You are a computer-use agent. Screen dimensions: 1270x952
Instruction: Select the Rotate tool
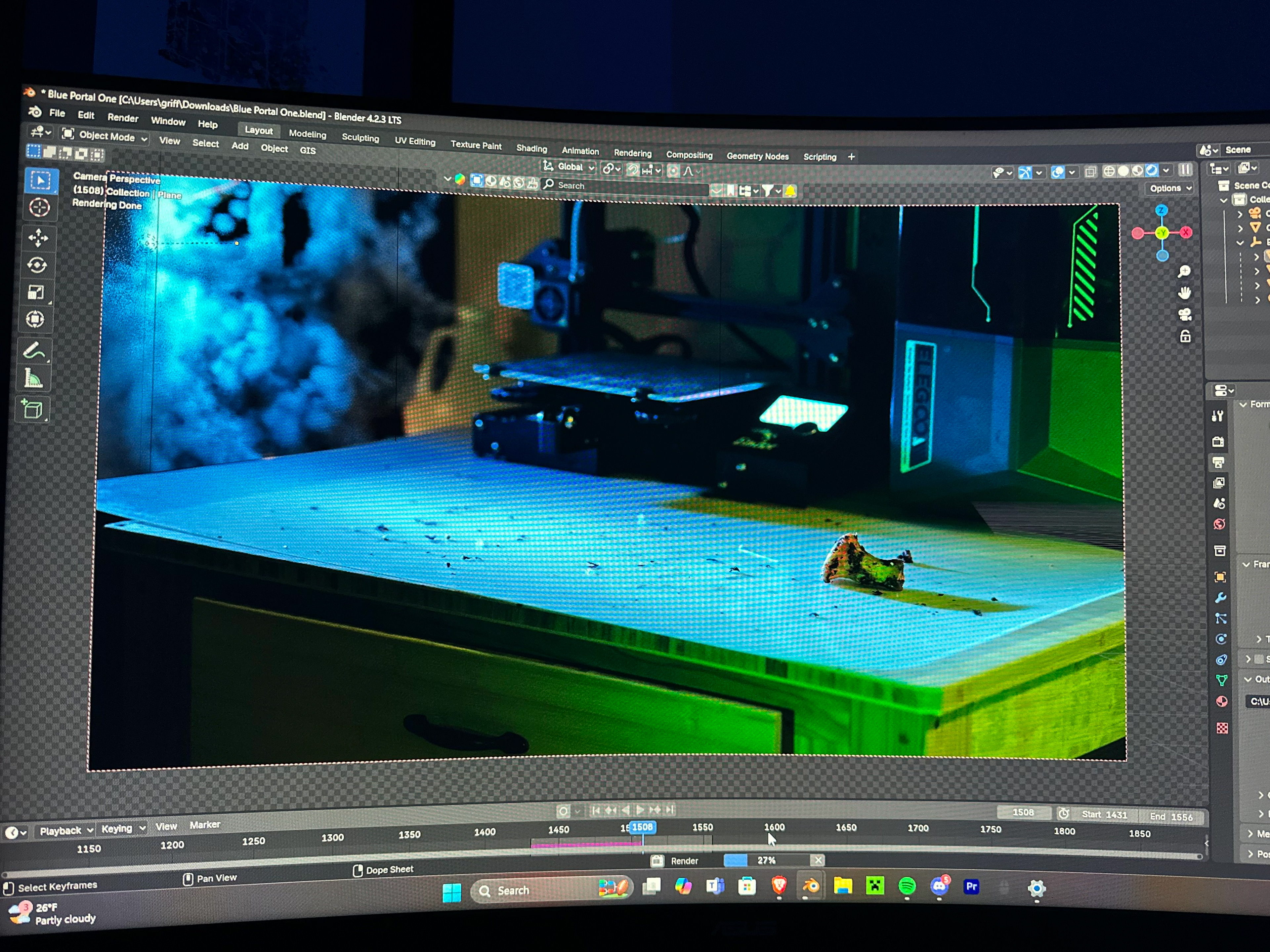click(x=37, y=265)
